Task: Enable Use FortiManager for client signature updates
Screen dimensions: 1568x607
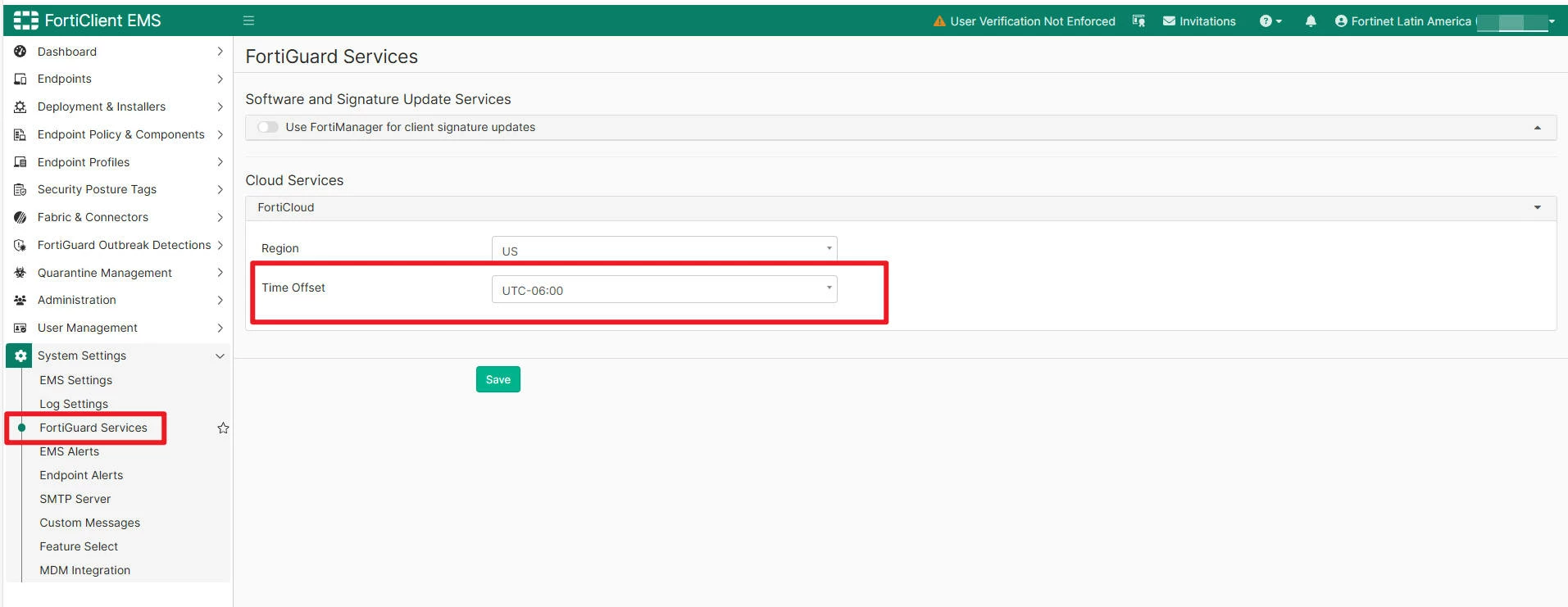Action: tap(268, 127)
